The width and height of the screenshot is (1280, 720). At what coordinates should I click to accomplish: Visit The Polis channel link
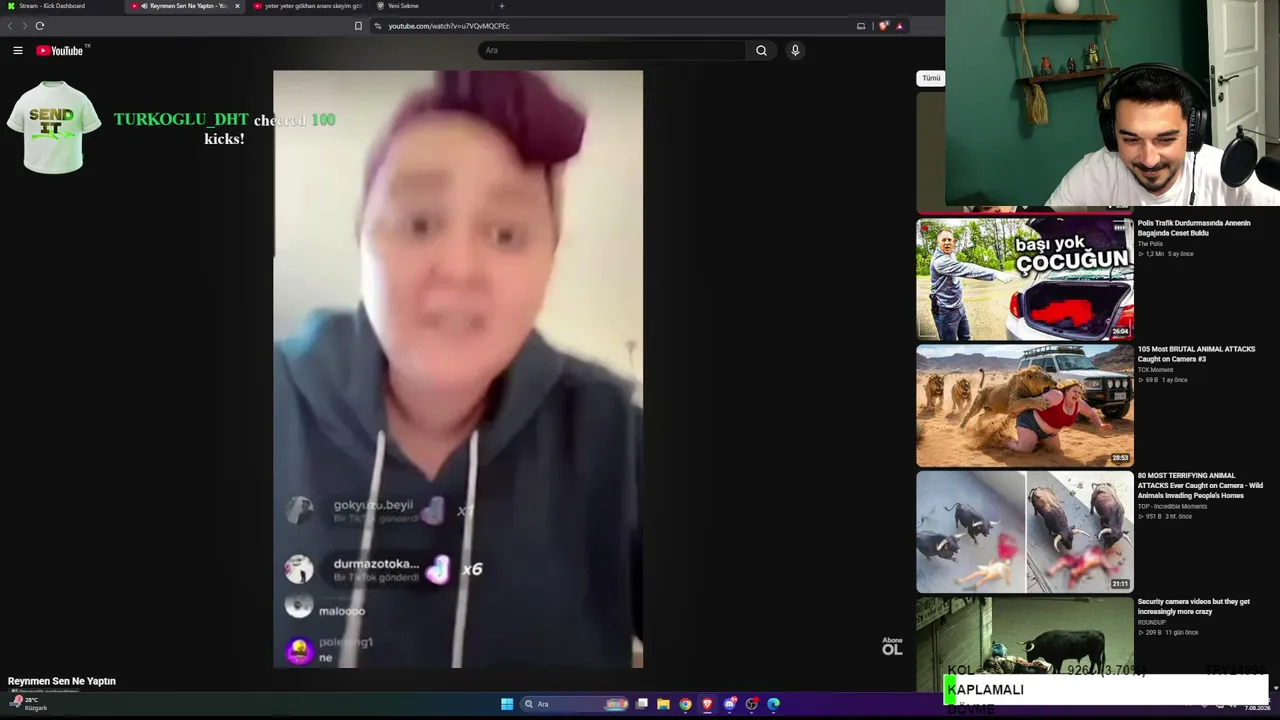1150,244
